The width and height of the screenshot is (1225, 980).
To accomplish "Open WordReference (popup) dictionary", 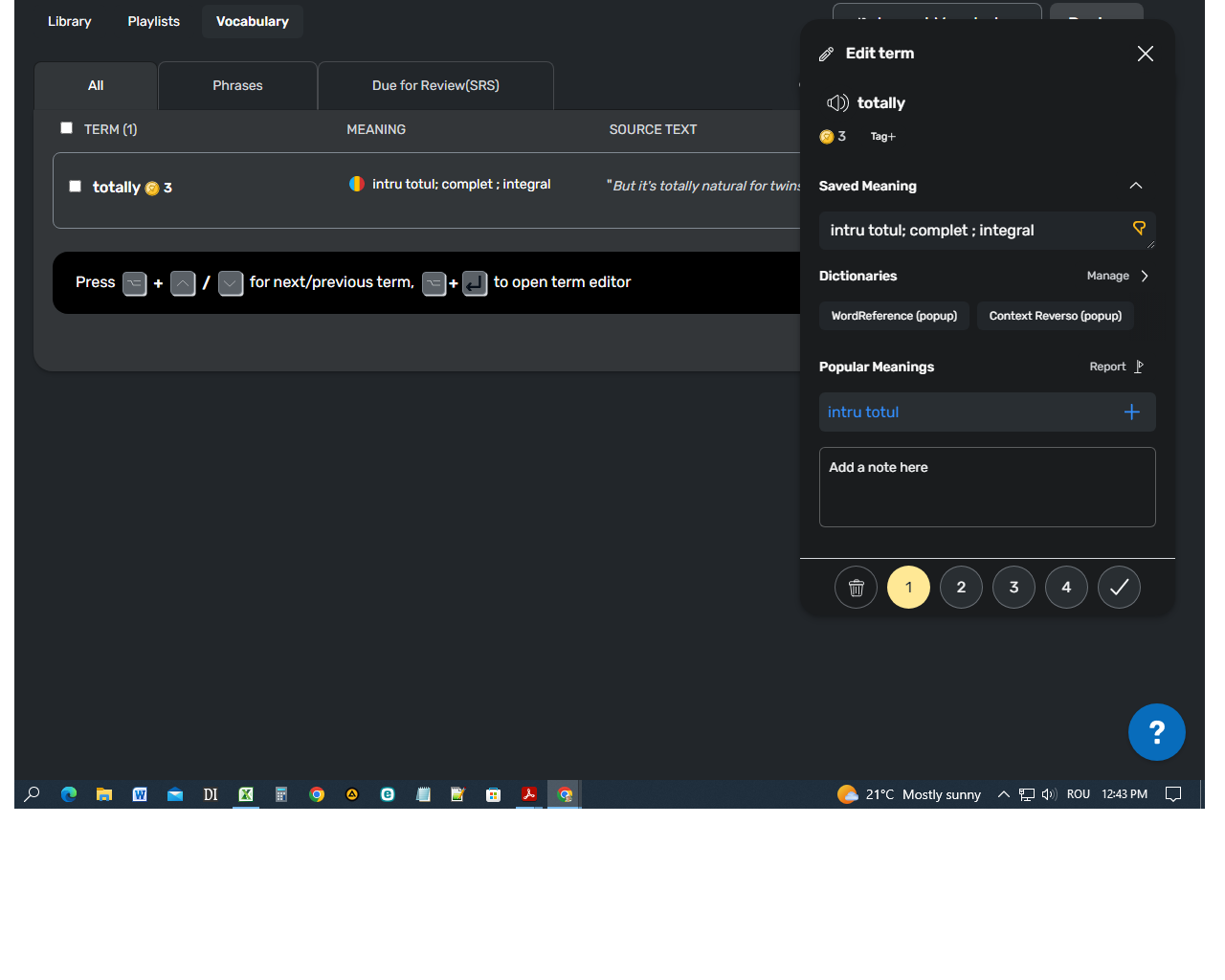I will [x=894, y=316].
